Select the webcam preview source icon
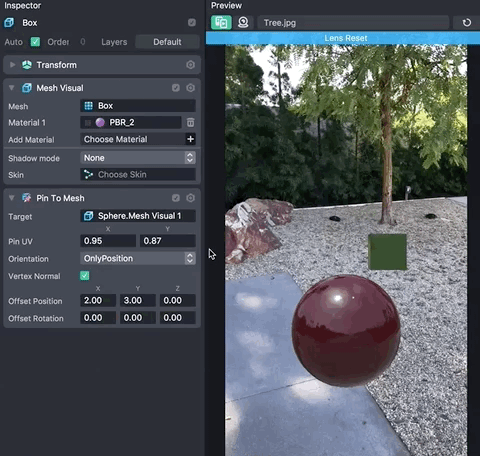The width and height of the screenshot is (480, 456). coord(243,23)
